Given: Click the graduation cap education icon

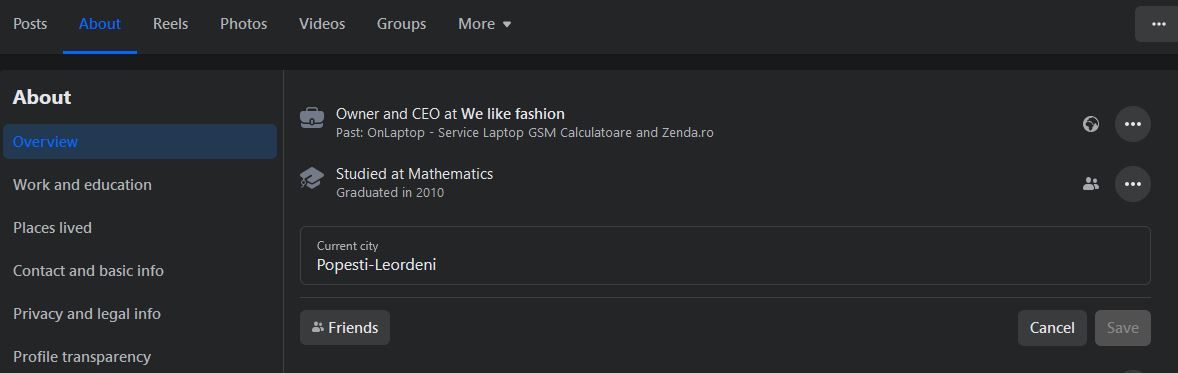Looking at the screenshot, I should pyautogui.click(x=312, y=177).
